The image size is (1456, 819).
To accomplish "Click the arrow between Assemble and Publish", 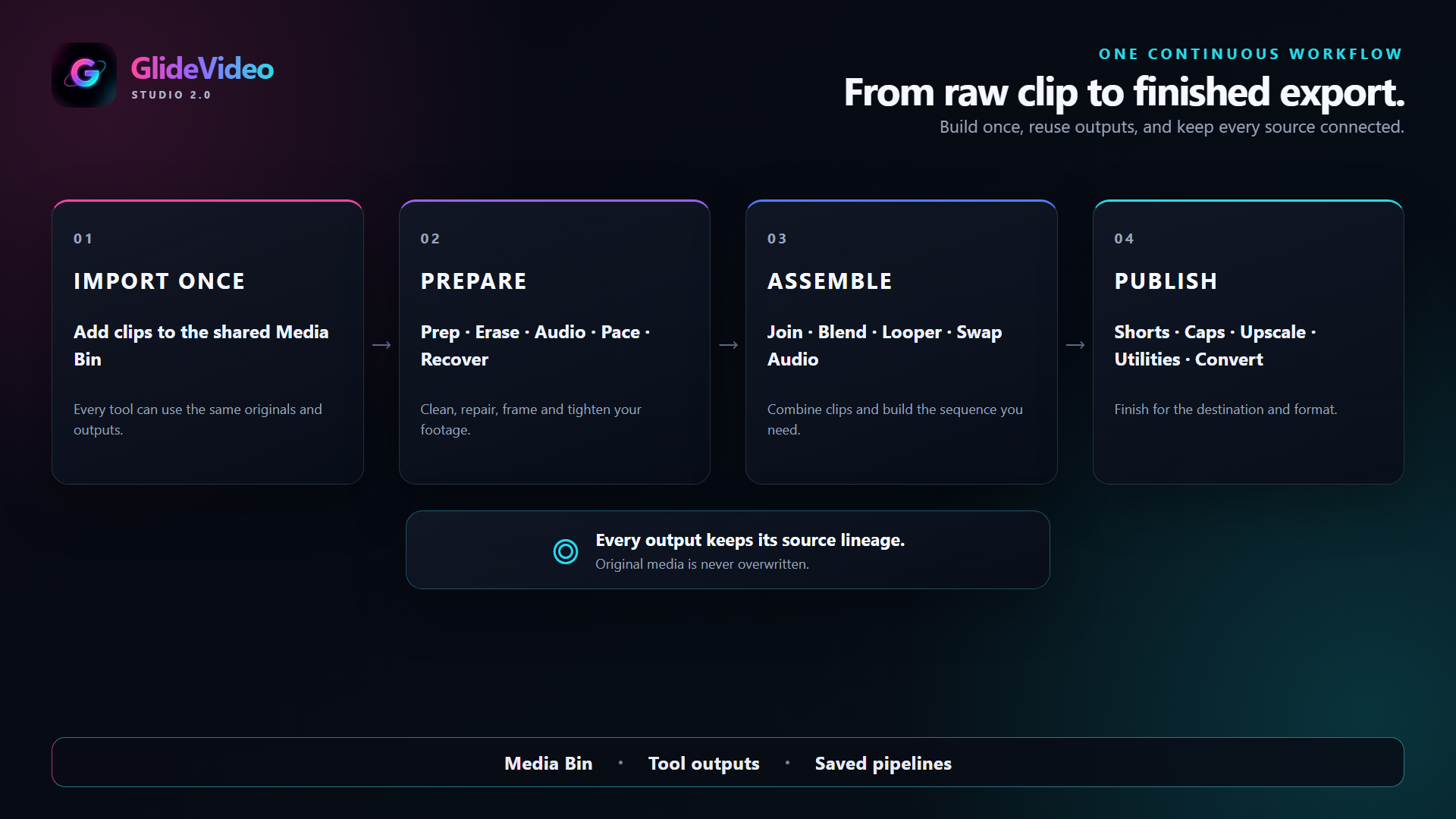I will (1075, 345).
